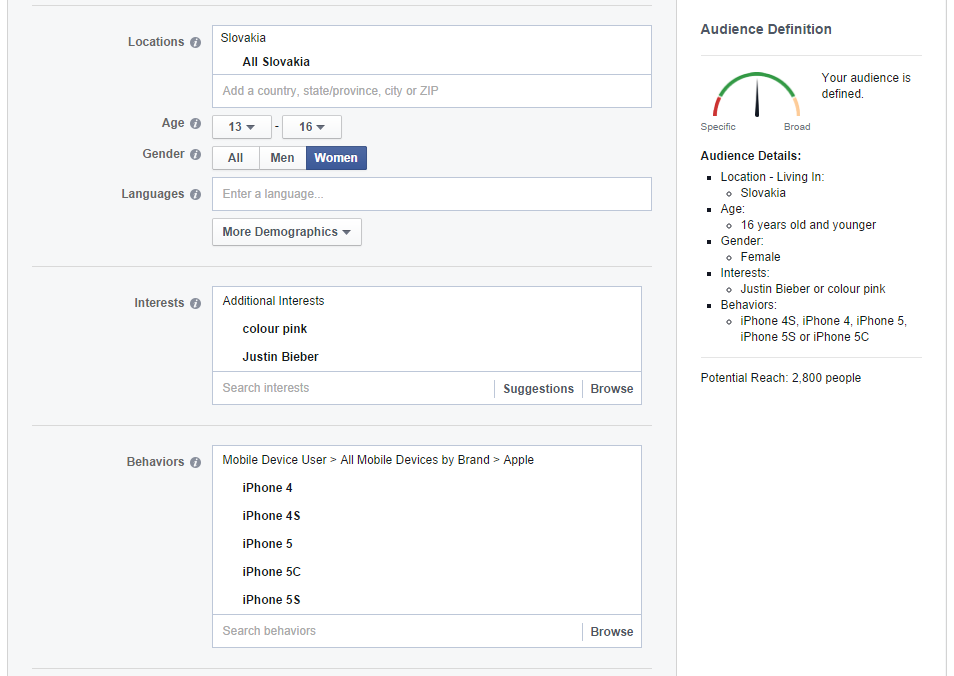Click the info icon next to Interests

pos(196,304)
